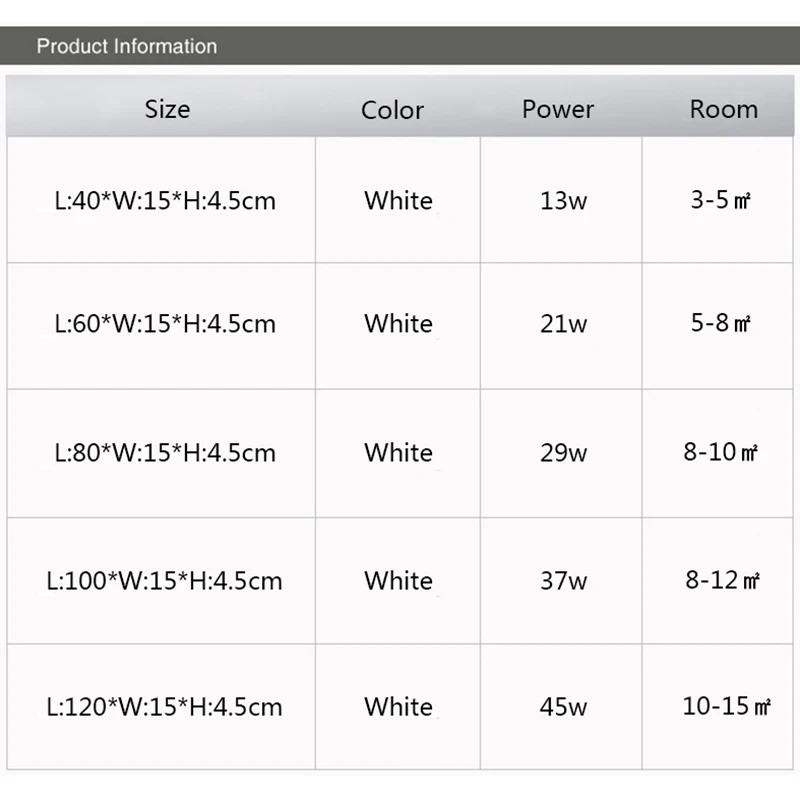The image size is (800, 800).
Task: Select the Size column header
Action: [167, 109]
